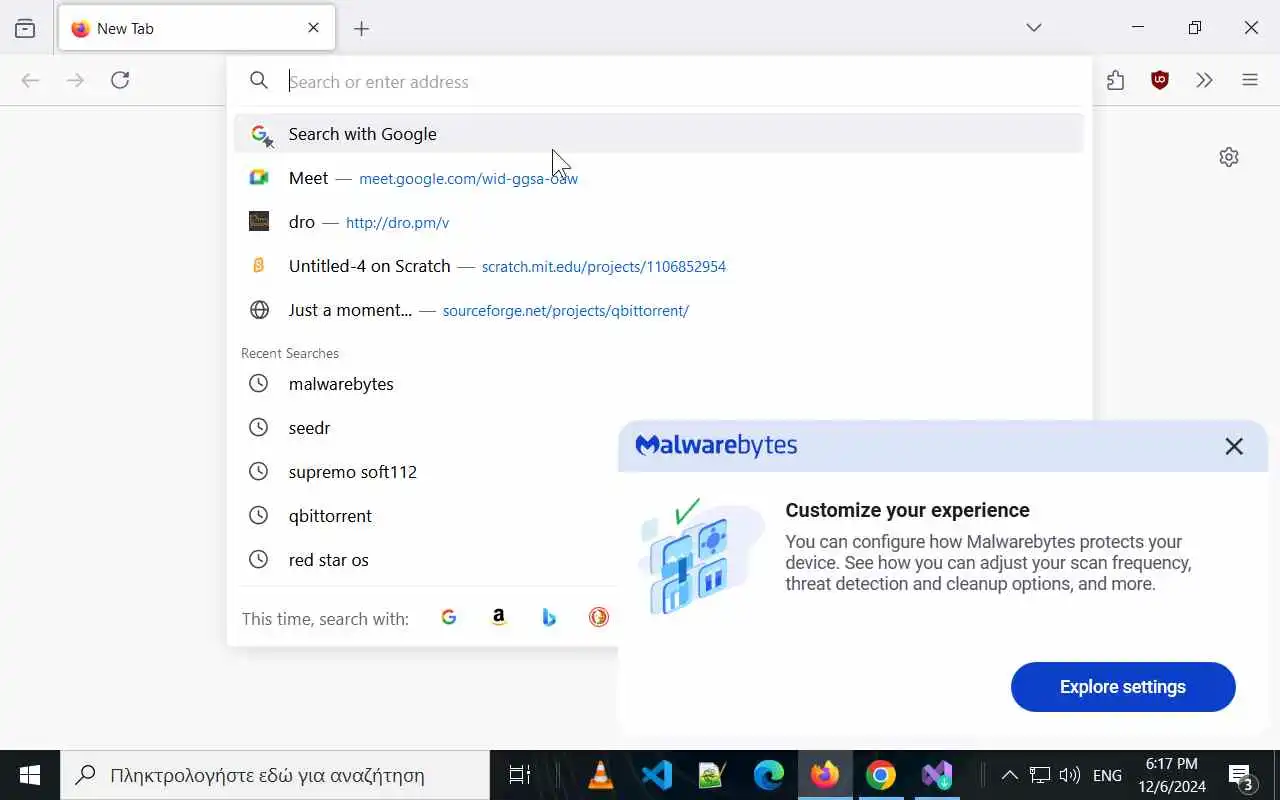Switch to Firefox taskbar icon
Screen dimensions: 1280x800
[825, 775]
